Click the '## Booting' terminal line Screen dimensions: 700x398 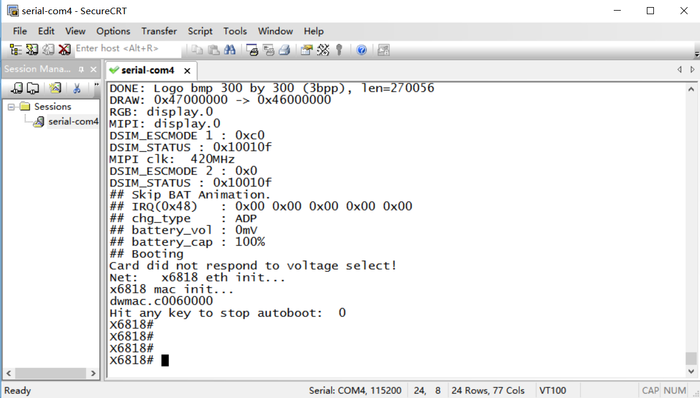coord(146,254)
